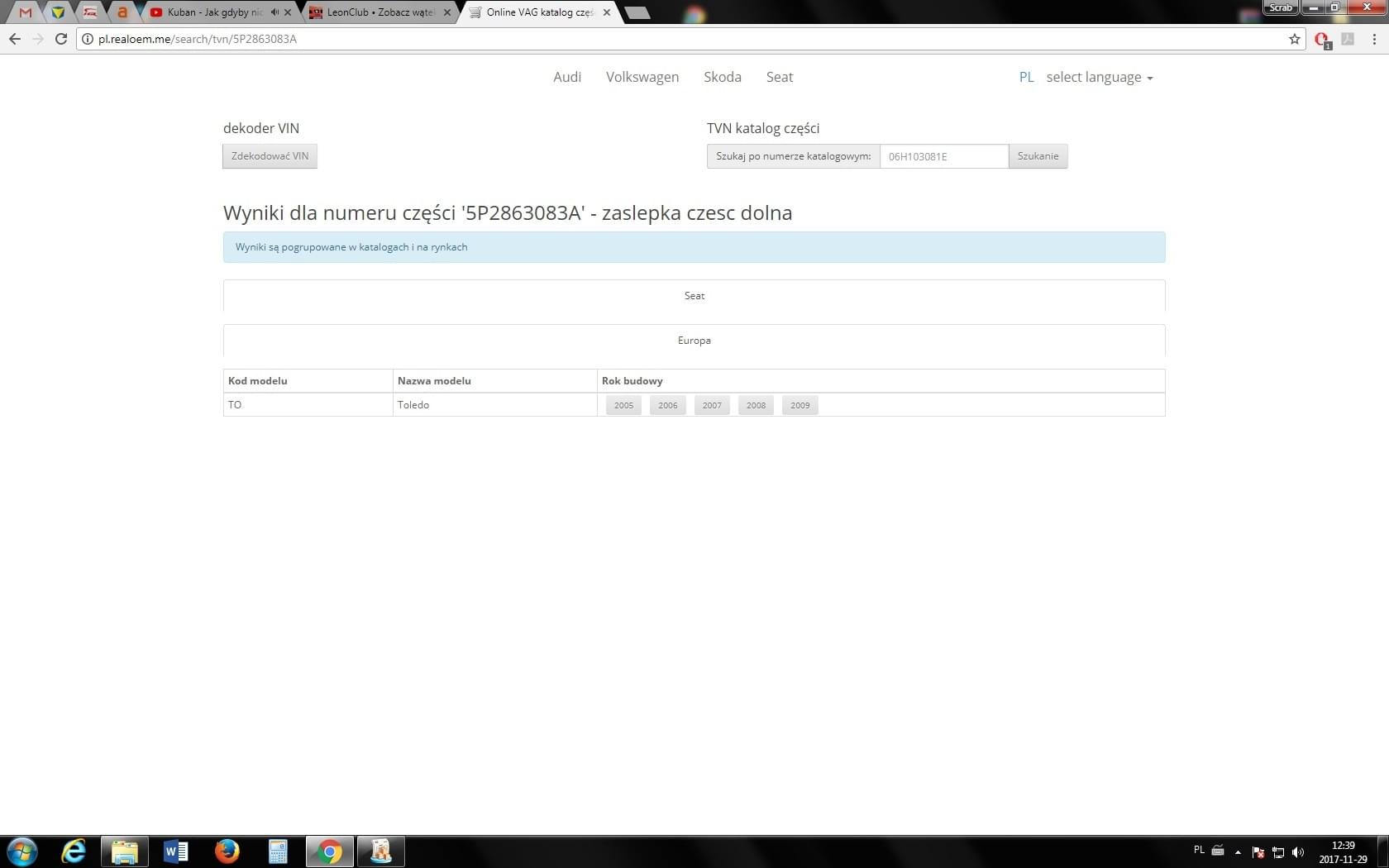Mute audio icon on the Kuban tab
Image resolution: width=1389 pixels, height=868 pixels.
click(x=274, y=12)
